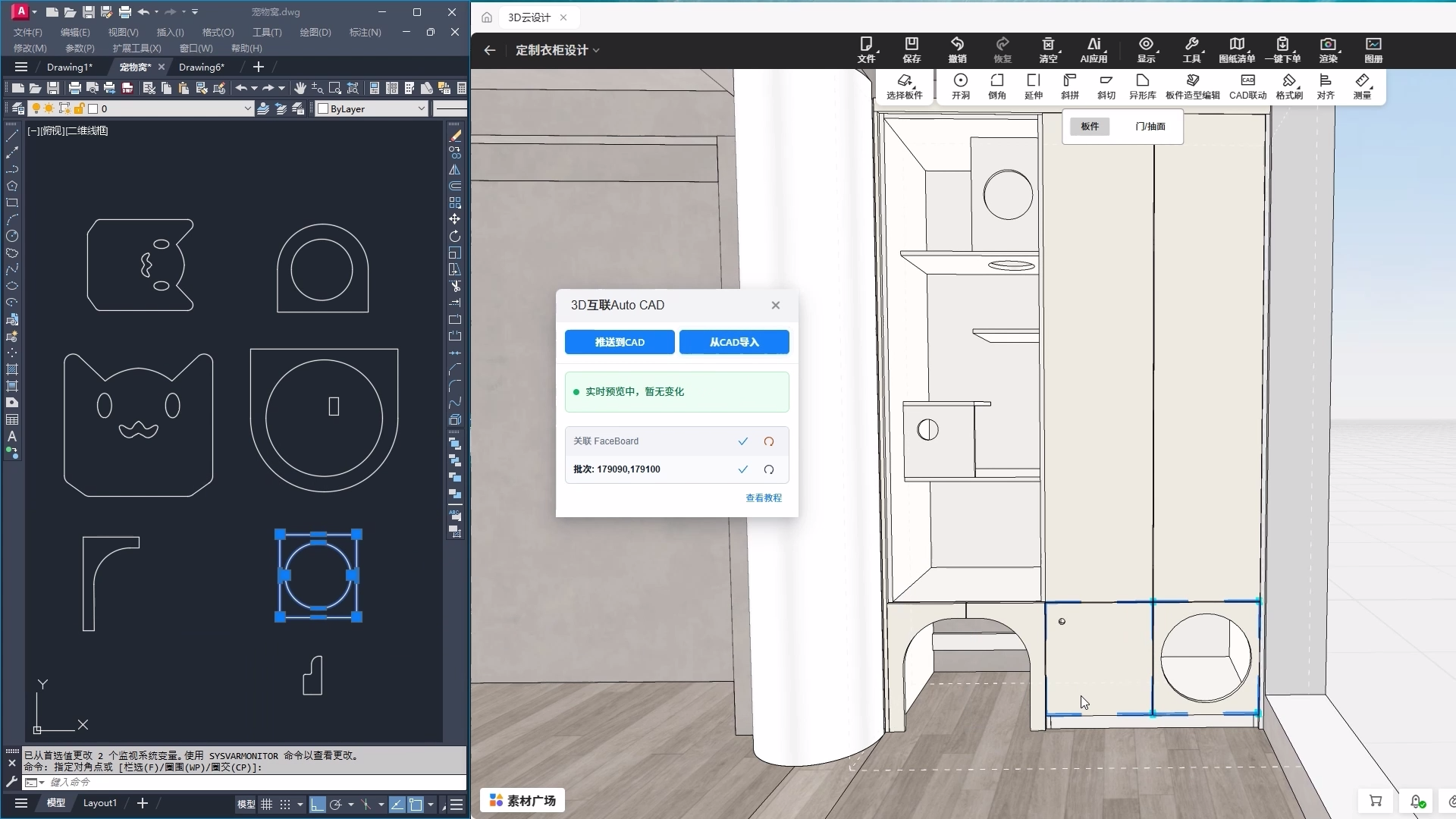Click the 推送到CAD button

[620, 342]
